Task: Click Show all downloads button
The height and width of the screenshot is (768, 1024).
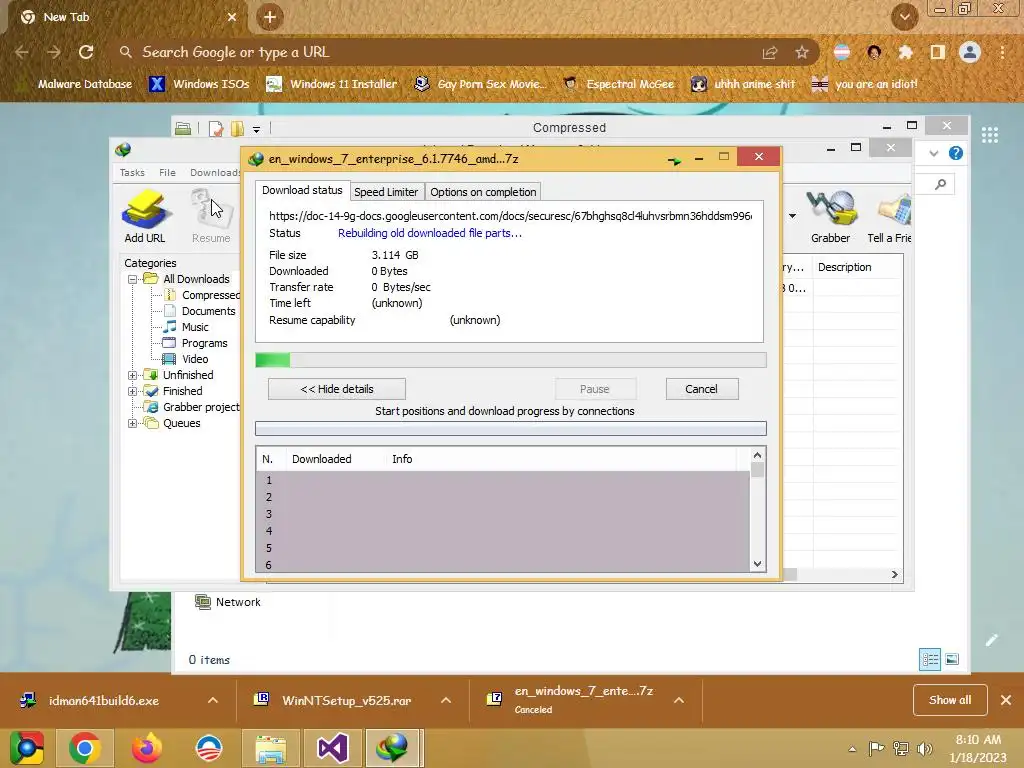Action: pos(950,700)
